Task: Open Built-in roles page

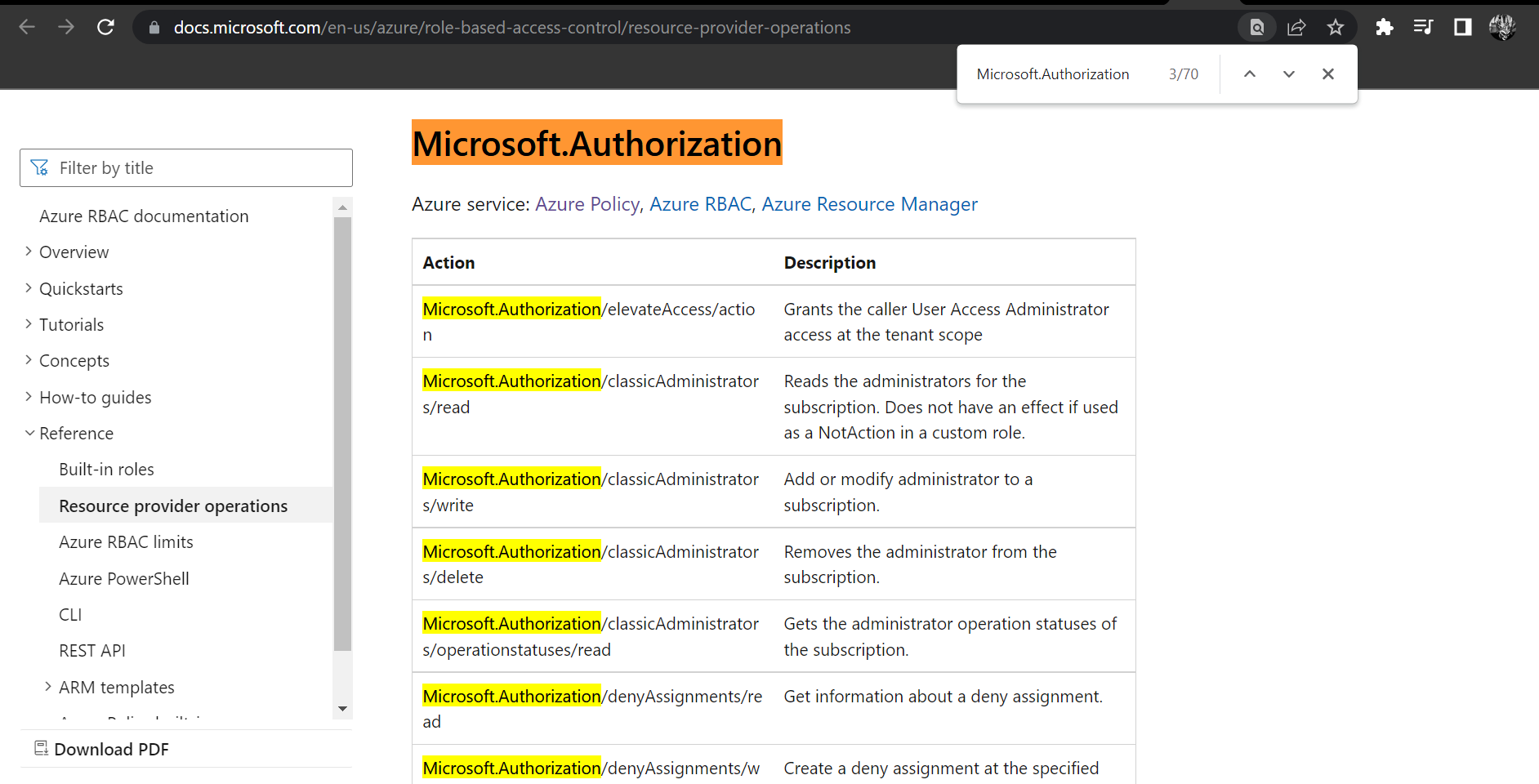Action: coord(106,469)
